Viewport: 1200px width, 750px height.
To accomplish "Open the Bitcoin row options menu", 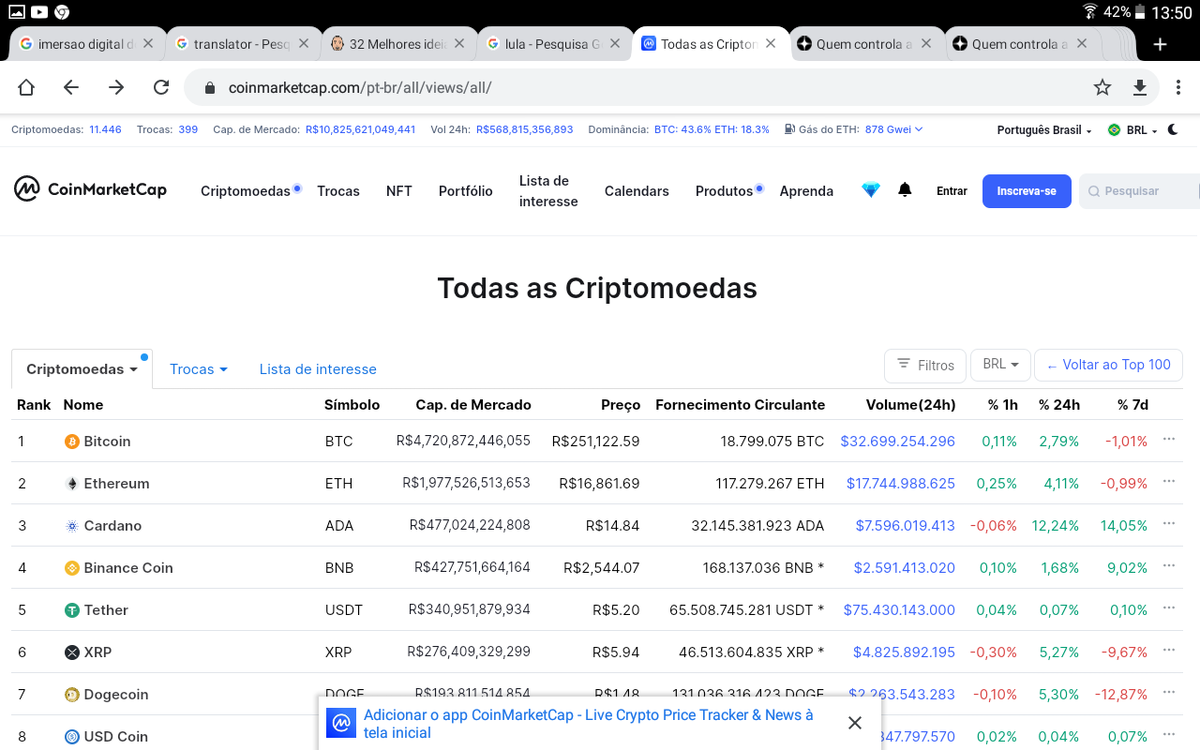I will (x=1169, y=440).
